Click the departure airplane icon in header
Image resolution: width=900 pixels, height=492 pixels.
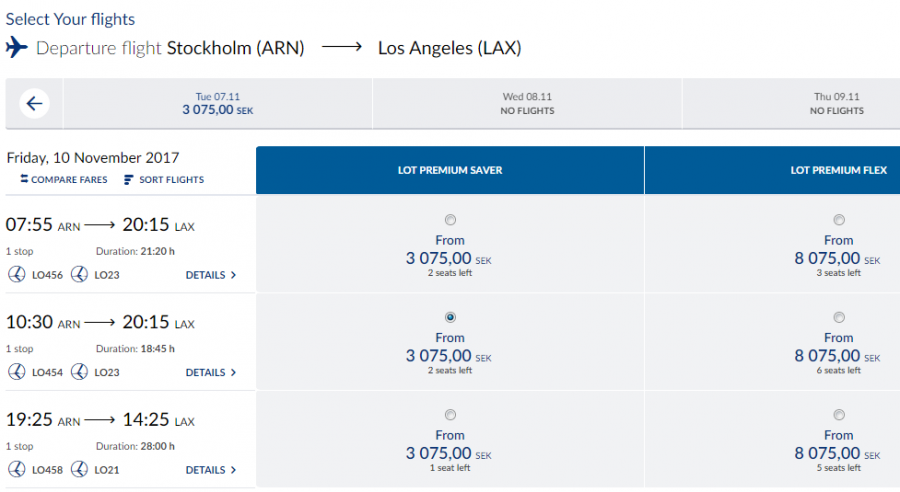pyautogui.click(x=17, y=48)
